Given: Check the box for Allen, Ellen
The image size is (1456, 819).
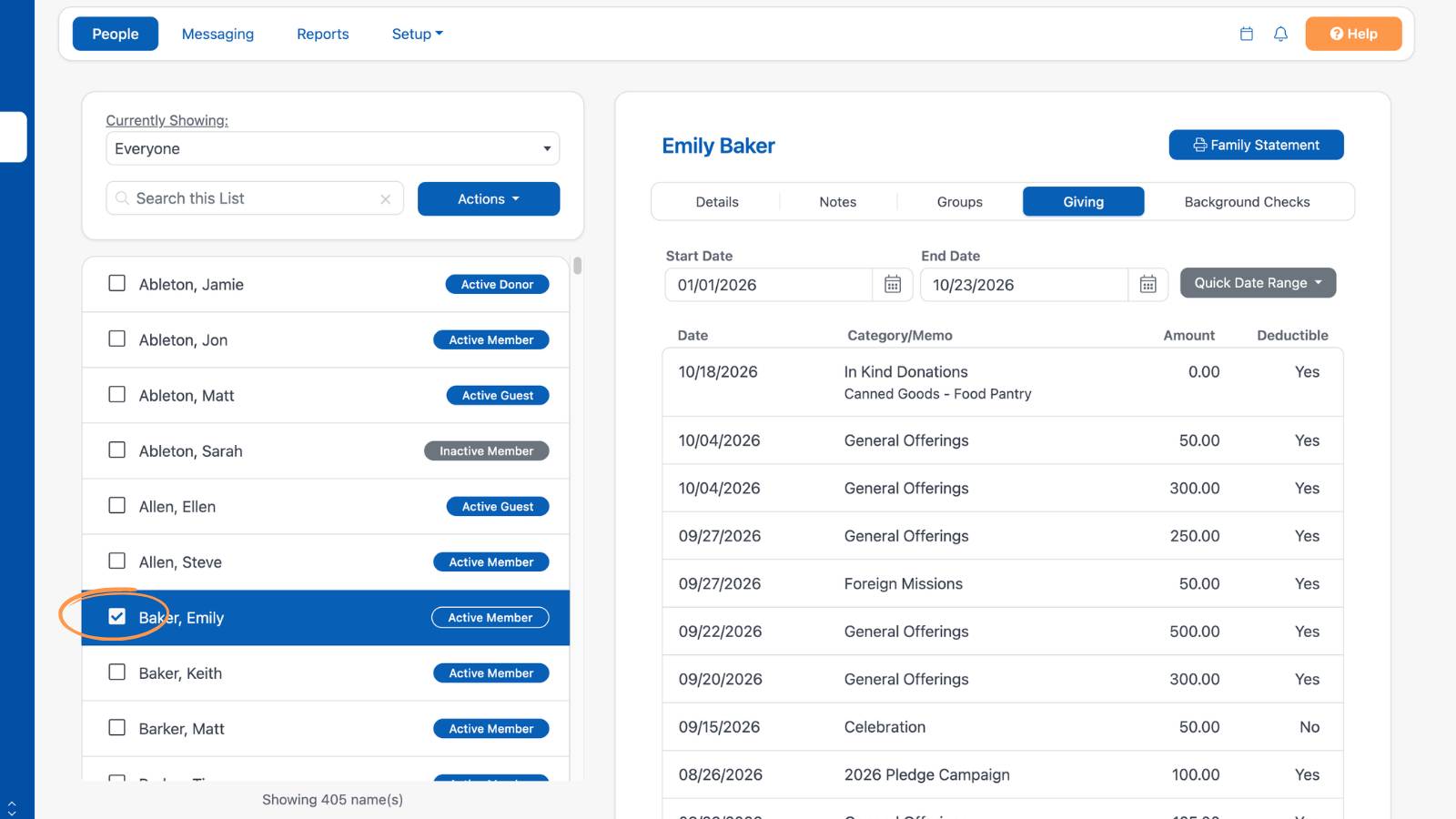Looking at the screenshot, I should (x=117, y=505).
